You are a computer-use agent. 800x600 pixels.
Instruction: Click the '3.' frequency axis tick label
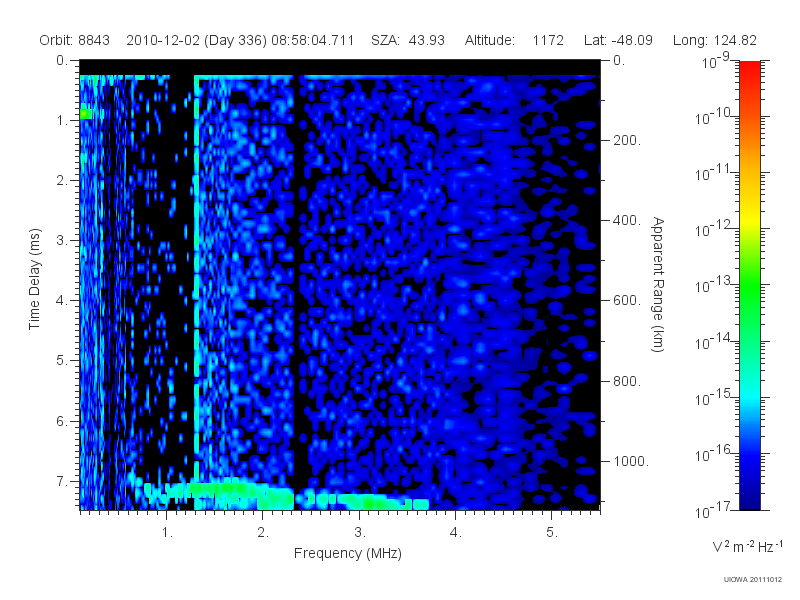(x=360, y=533)
